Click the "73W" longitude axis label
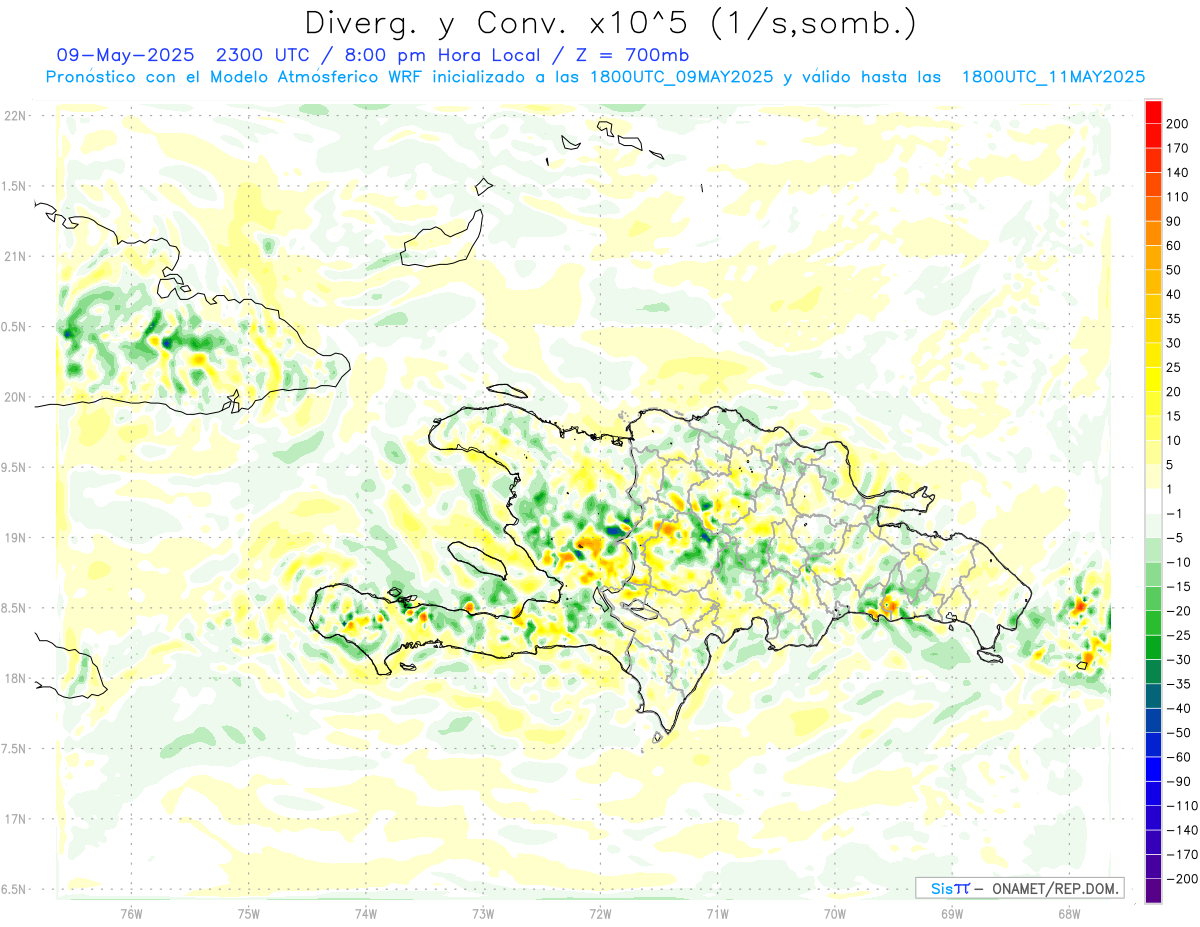 pyautogui.click(x=483, y=913)
